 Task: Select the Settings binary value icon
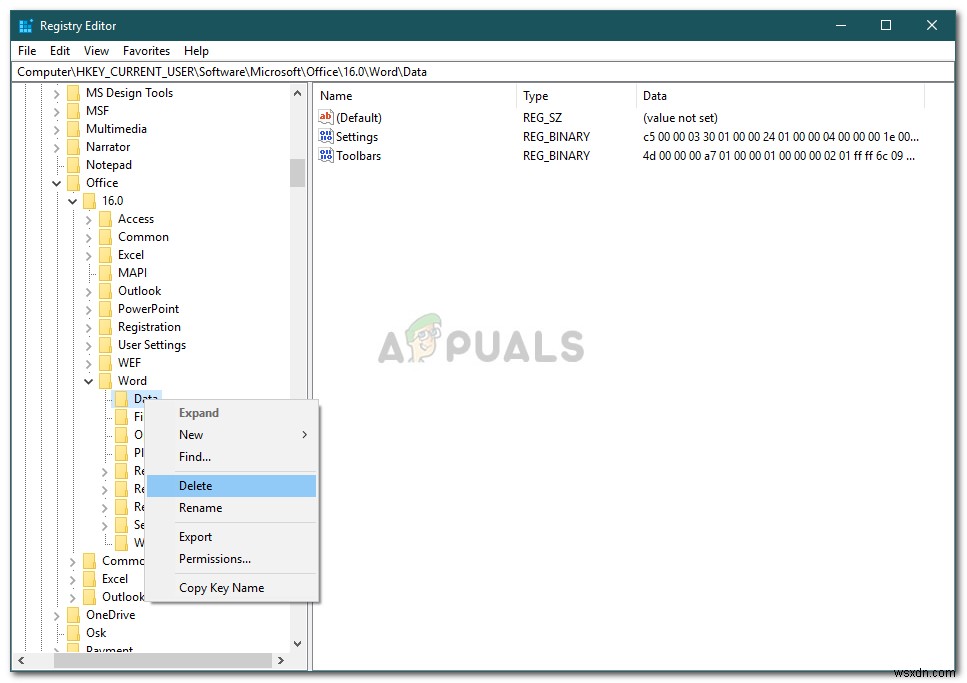[326, 136]
